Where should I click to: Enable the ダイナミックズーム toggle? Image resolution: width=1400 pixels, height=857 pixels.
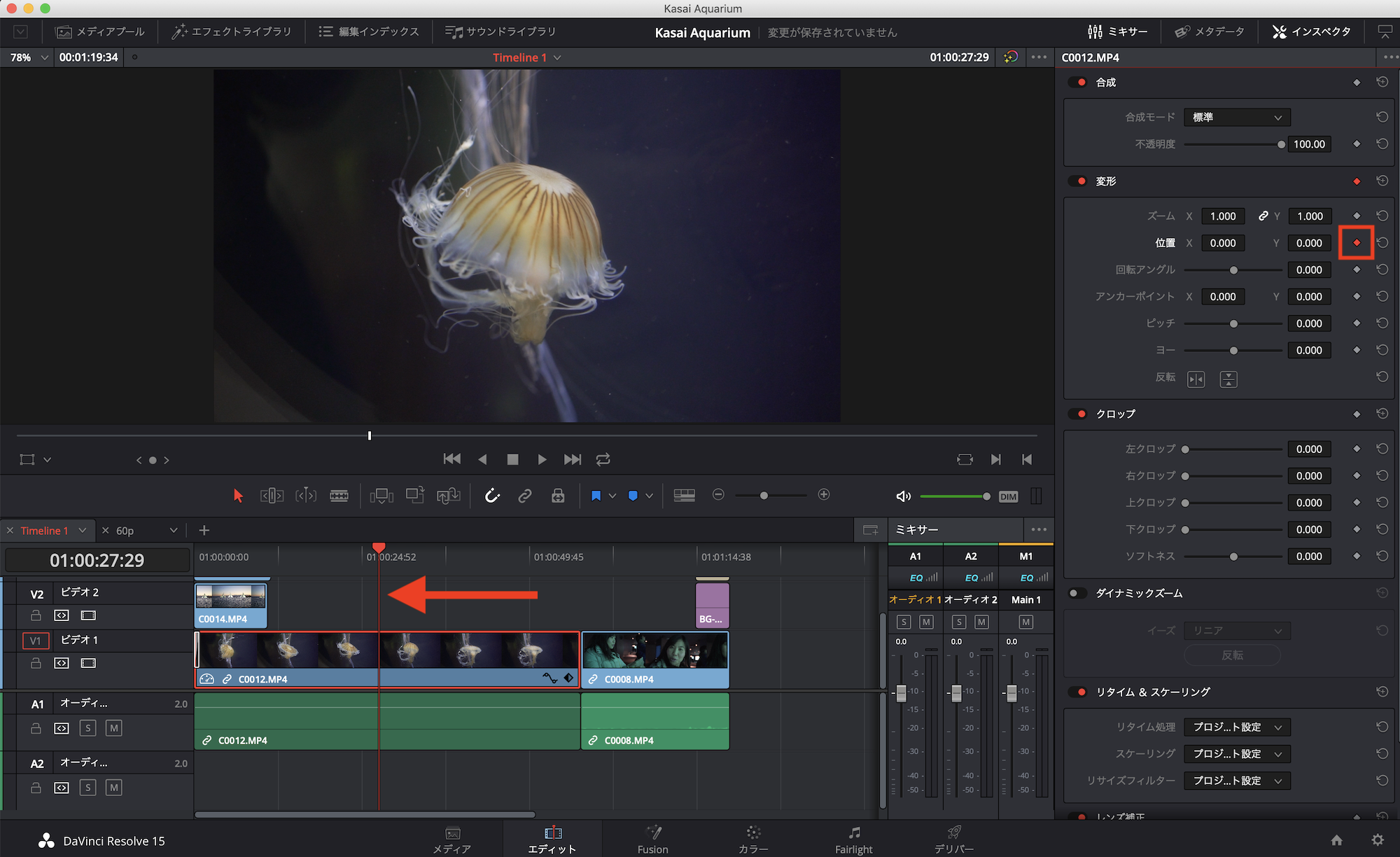coord(1076,593)
